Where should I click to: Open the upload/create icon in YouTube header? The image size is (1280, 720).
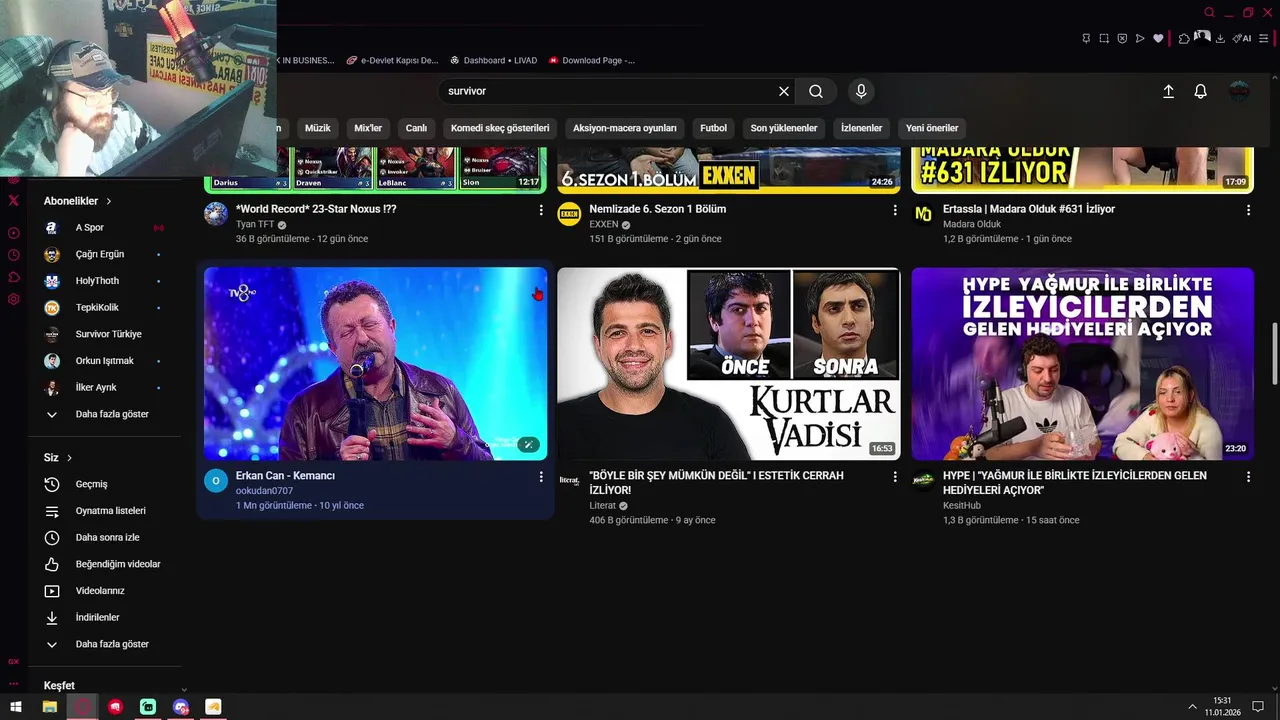tap(1168, 91)
